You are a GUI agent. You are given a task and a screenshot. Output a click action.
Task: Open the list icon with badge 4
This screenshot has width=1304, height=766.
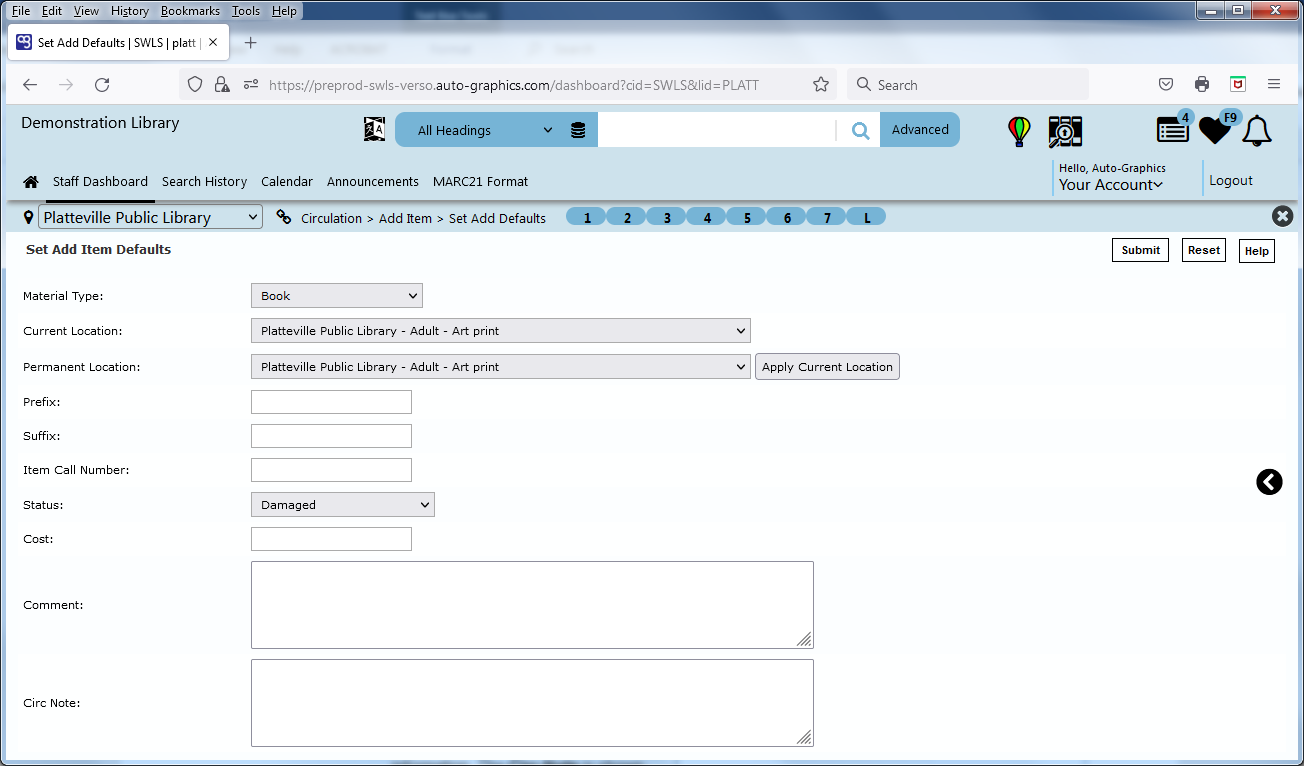[x=1173, y=129]
